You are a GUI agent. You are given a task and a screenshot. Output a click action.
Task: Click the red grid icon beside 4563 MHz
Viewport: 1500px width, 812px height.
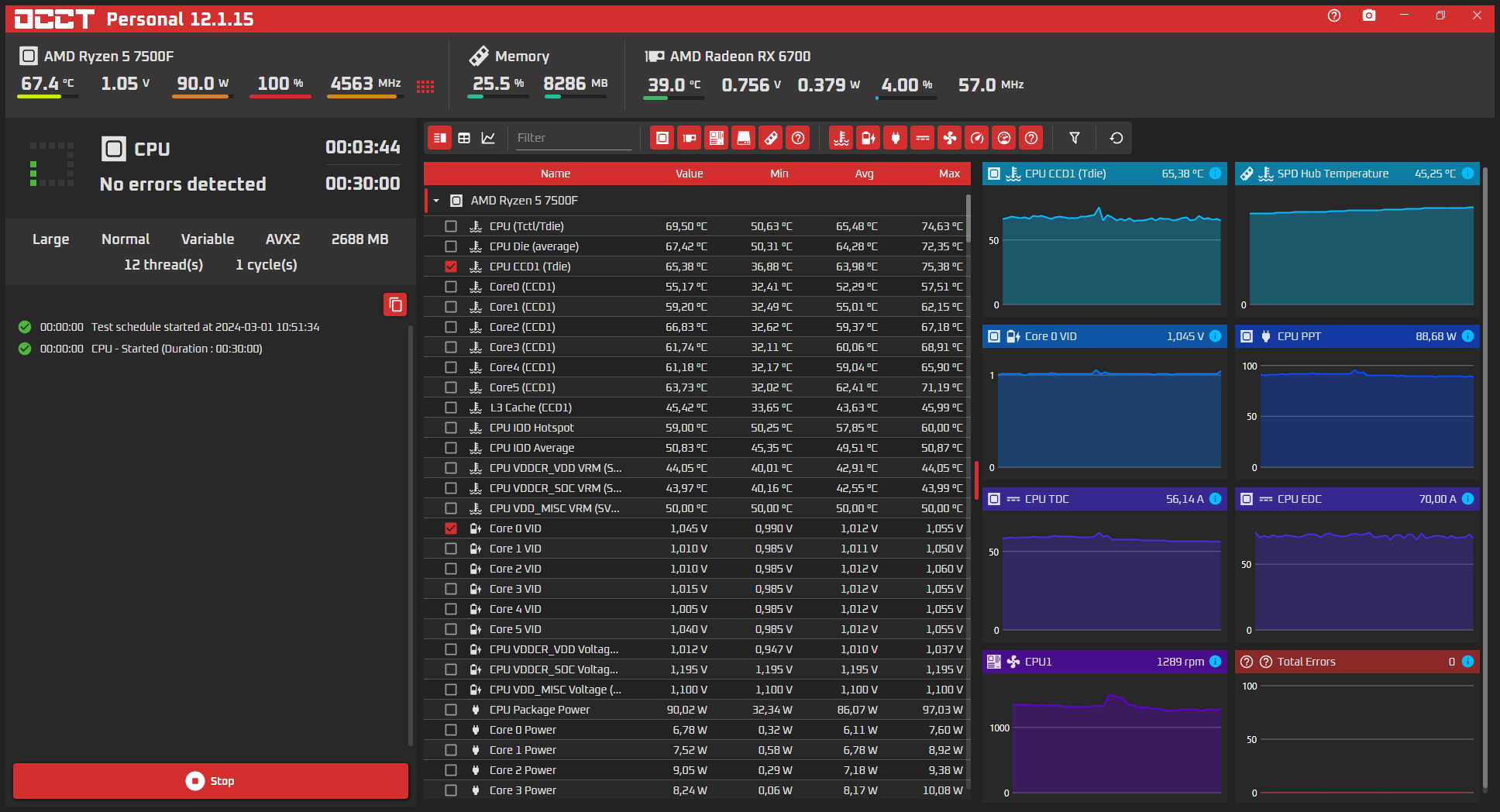(425, 87)
